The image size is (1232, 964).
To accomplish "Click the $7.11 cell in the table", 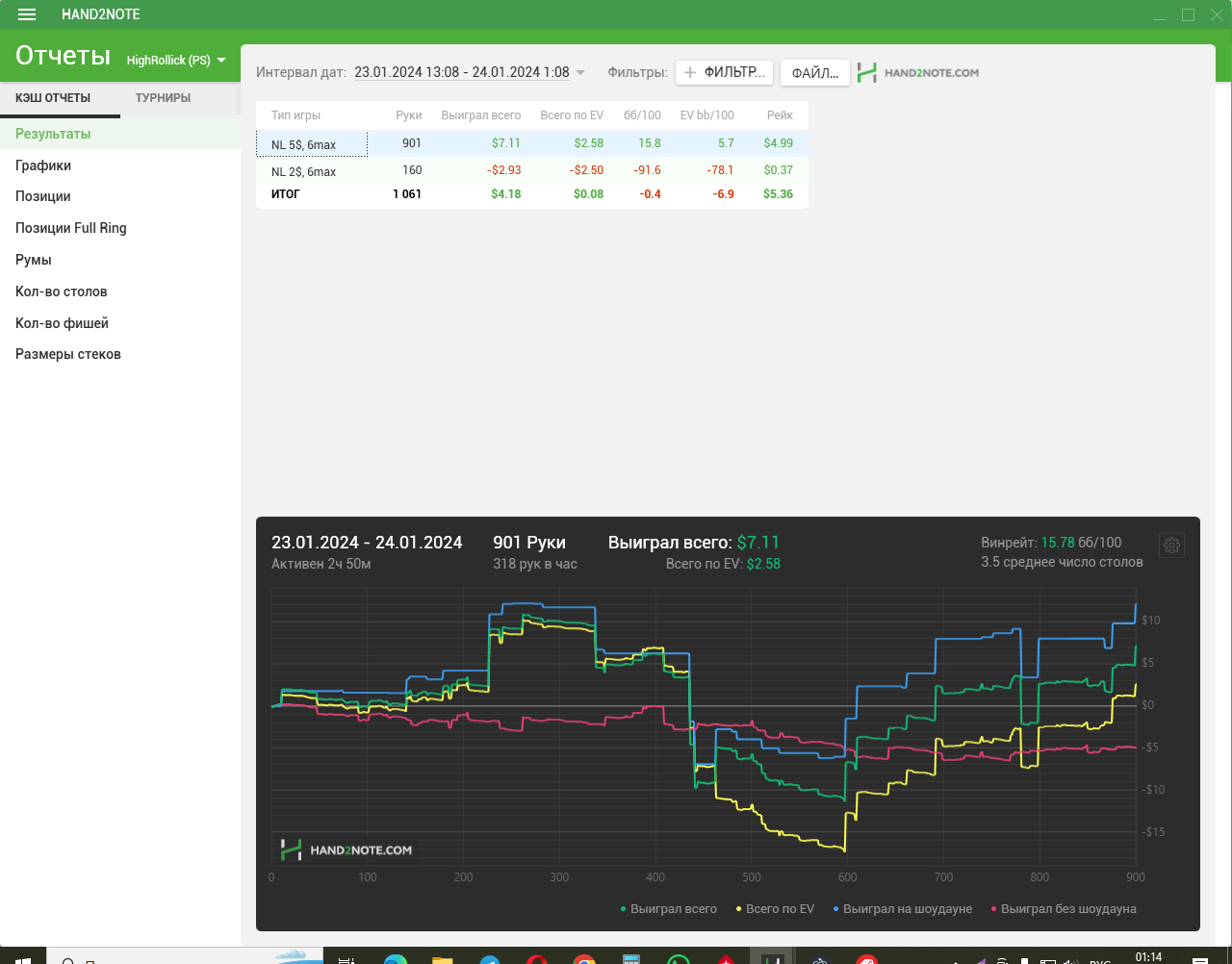I will coord(506,143).
